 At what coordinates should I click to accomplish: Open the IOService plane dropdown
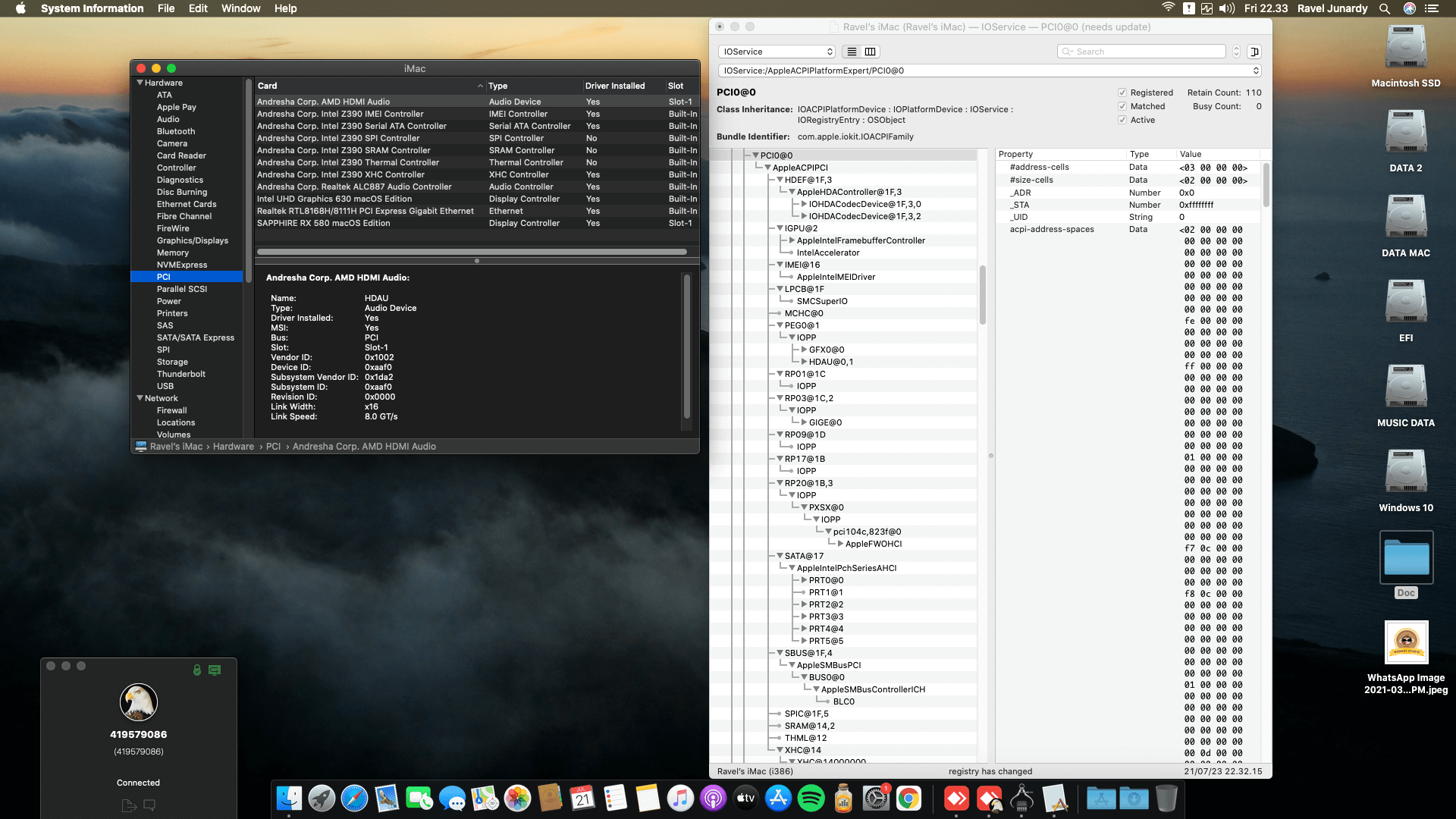(777, 52)
